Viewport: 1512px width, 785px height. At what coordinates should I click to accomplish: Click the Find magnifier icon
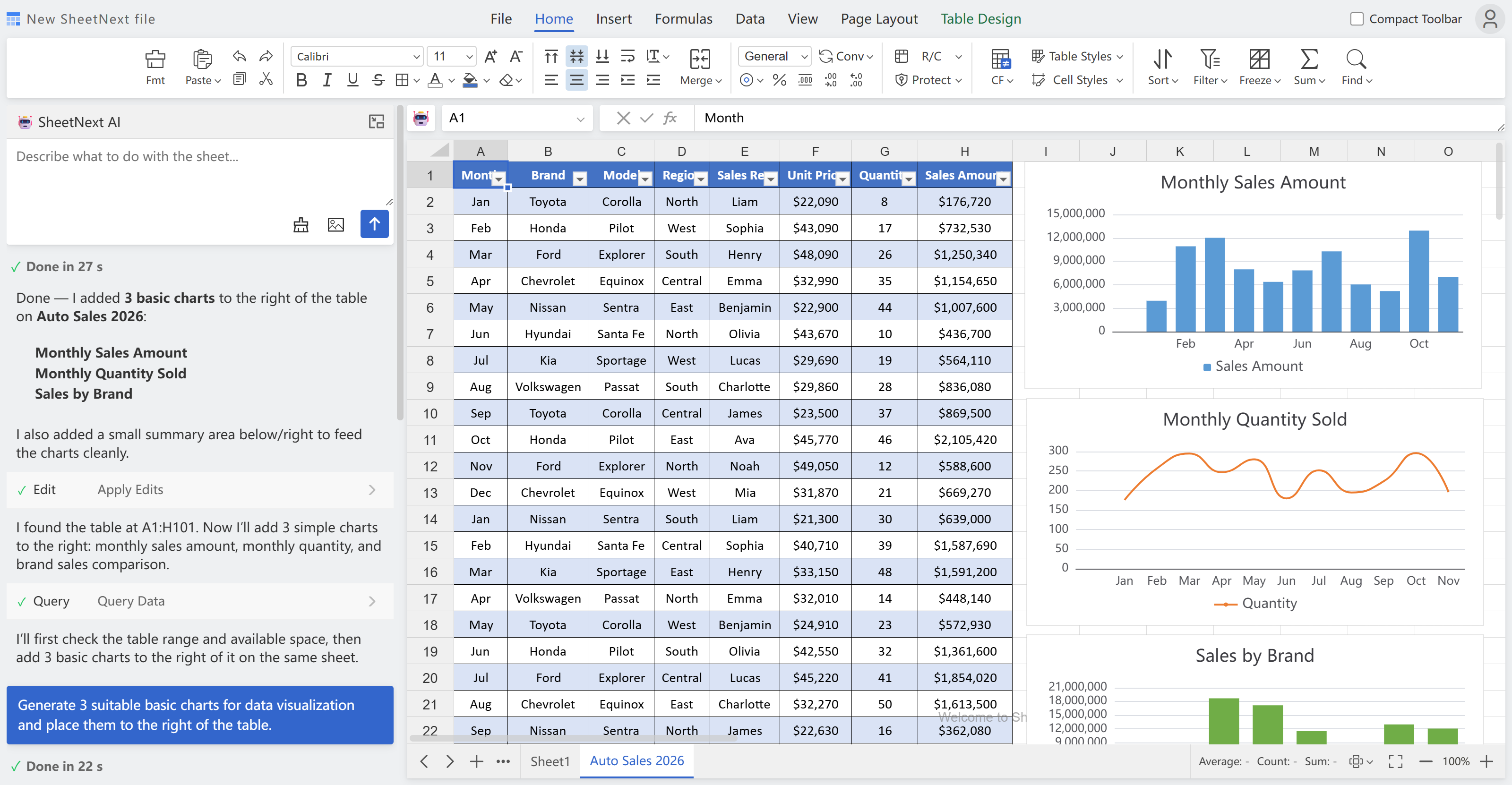pos(1355,59)
